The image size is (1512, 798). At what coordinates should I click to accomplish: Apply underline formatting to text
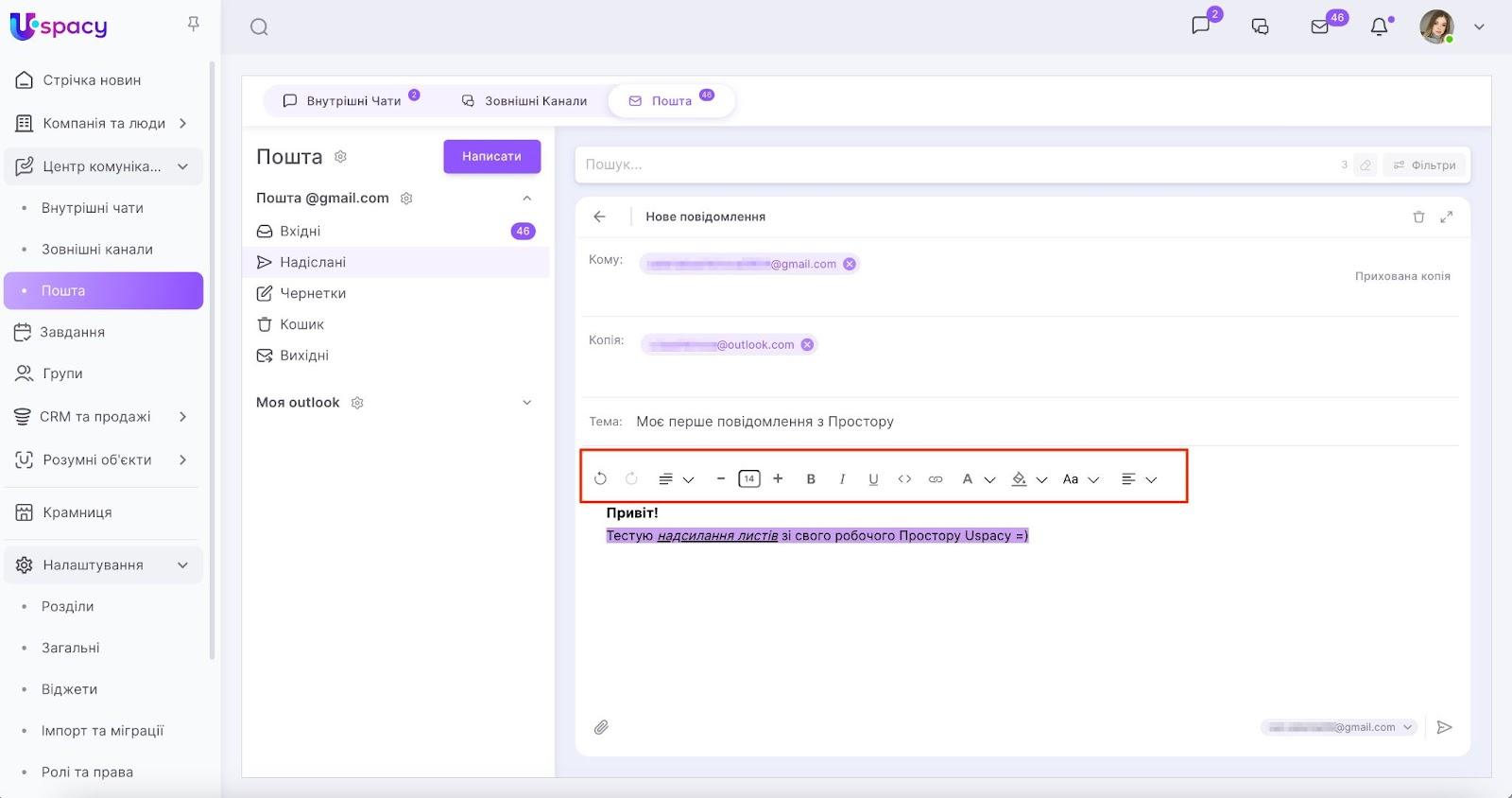coord(873,479)
